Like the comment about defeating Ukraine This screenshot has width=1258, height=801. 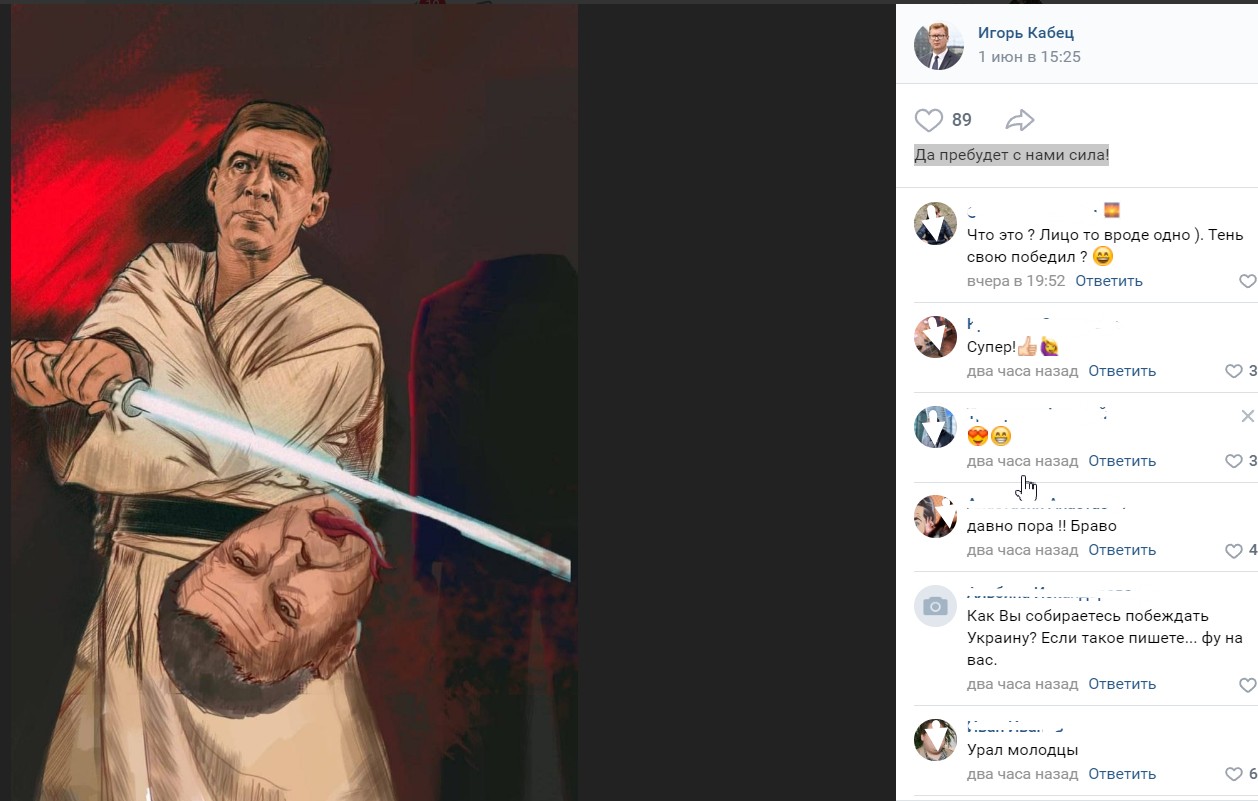tap(1247, 685)
